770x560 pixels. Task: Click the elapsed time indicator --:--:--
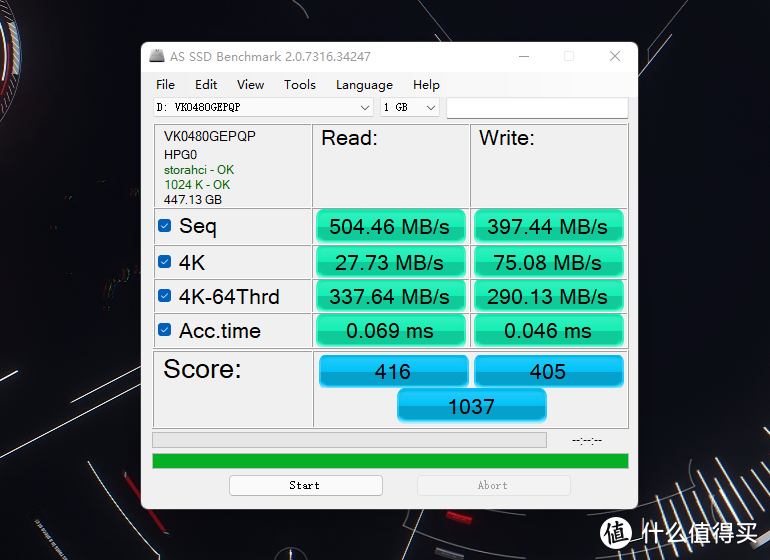point(587,440)
